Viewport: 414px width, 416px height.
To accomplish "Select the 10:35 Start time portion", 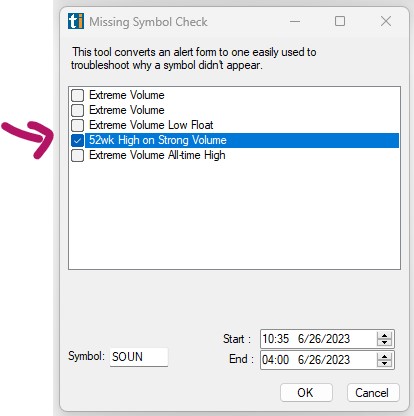I will 276,339.
